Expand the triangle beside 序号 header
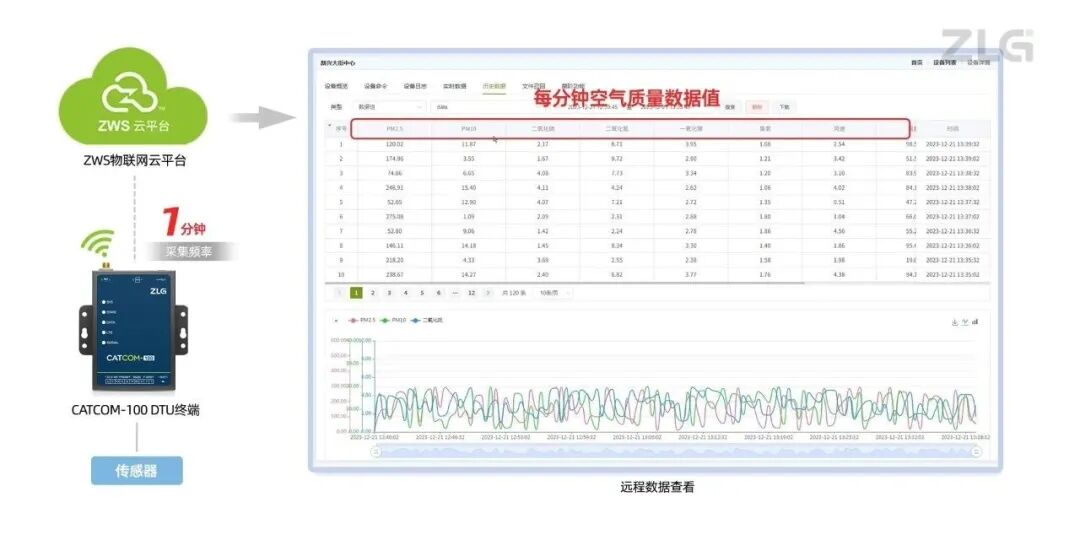Image resolution: width=1080 pixels, height=551 pixels. 330,126
